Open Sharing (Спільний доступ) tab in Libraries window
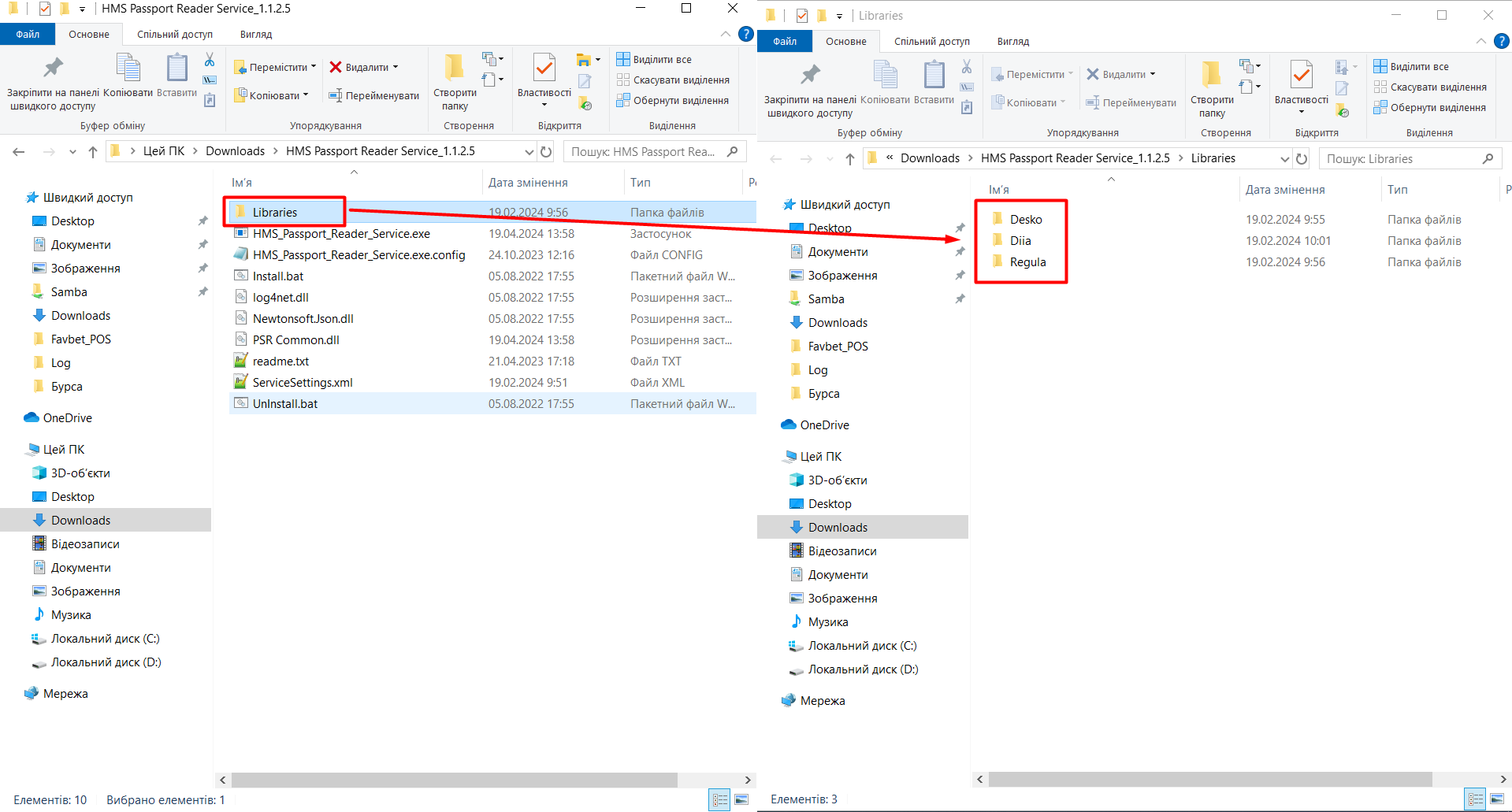The width and height of the screenshot is (1512, 812). point(931,41)
